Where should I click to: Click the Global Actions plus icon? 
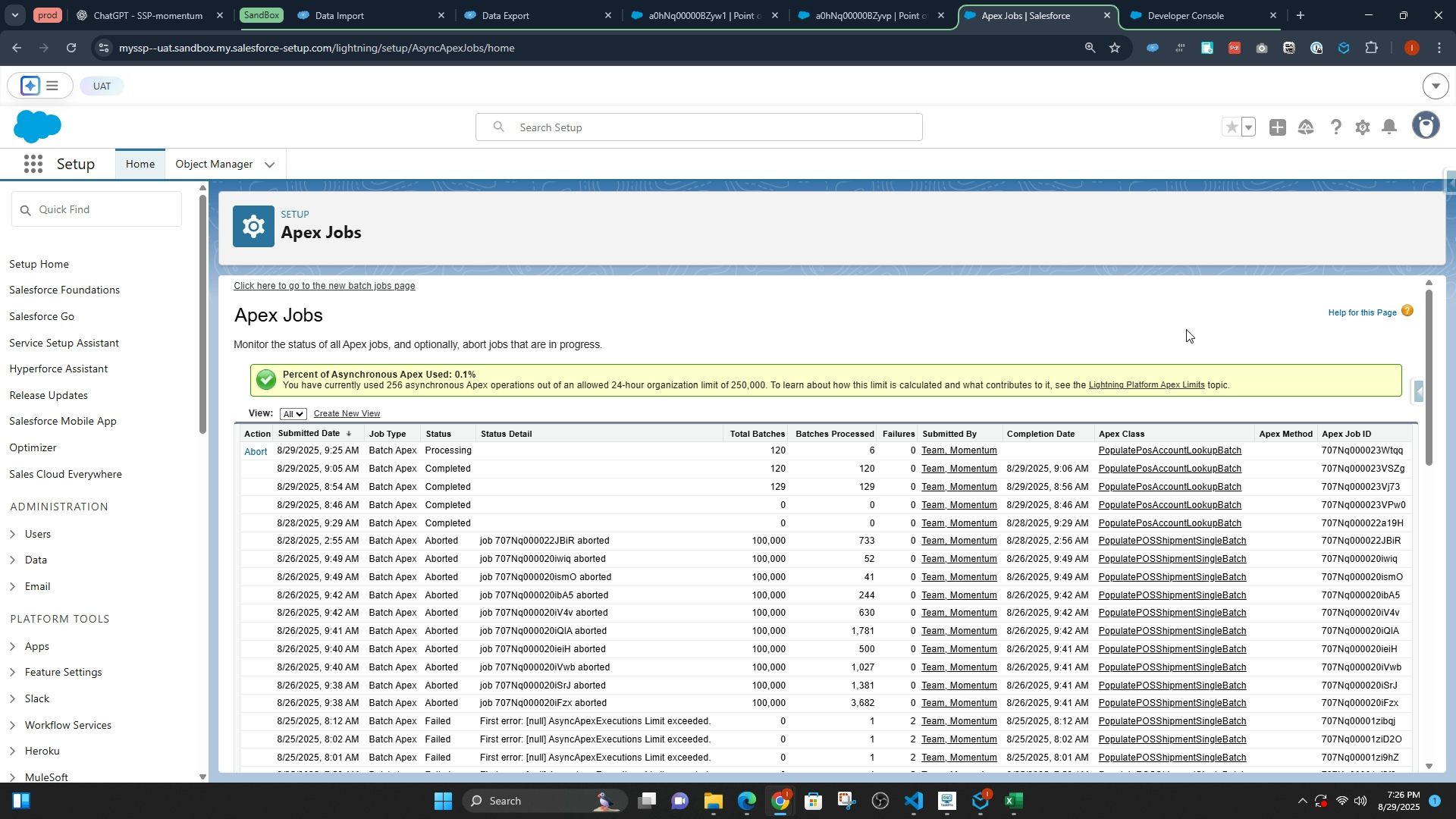coord(1278,127)
